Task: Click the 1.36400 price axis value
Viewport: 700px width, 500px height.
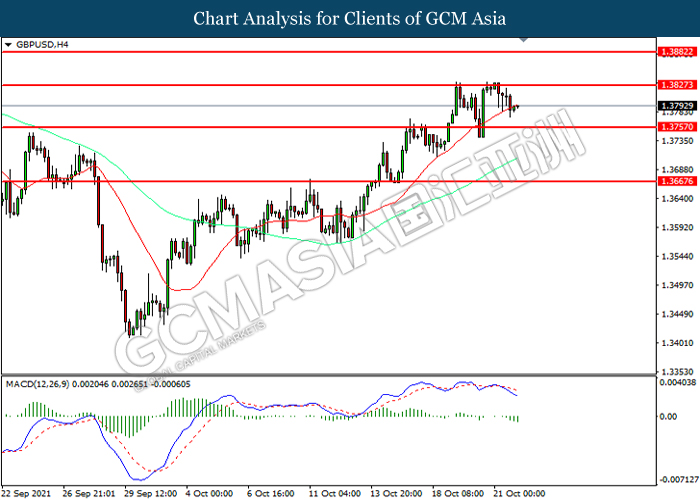Action: (x=677, y=199)
